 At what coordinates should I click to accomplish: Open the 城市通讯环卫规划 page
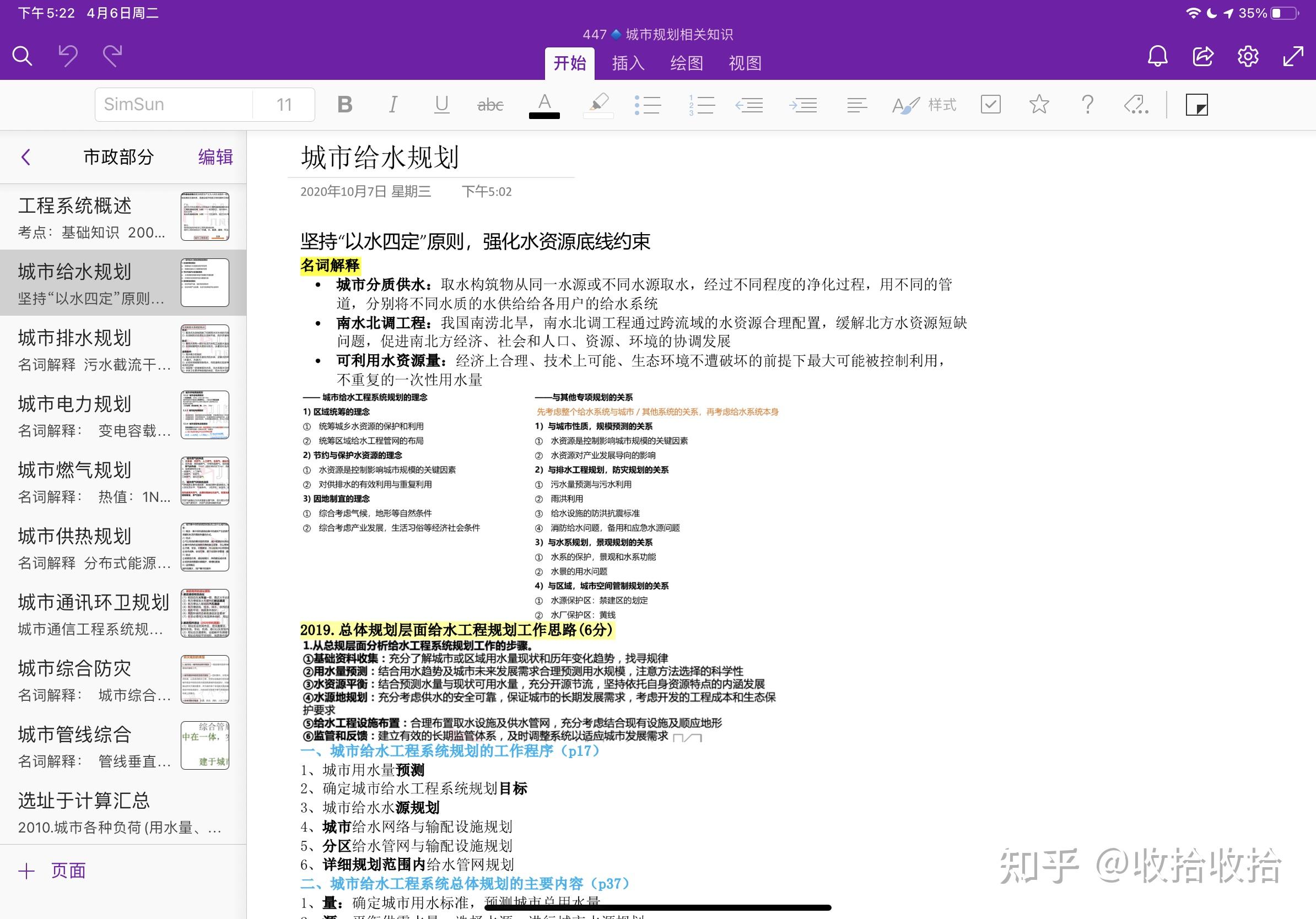point(123,613)
